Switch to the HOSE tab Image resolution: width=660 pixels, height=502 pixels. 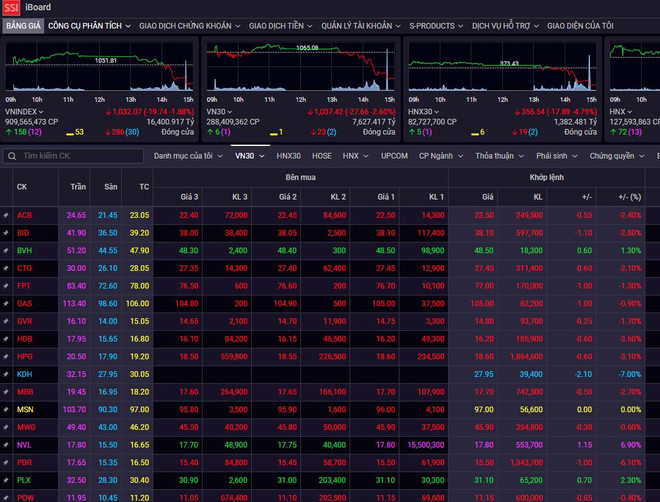(x=321, y=156)
